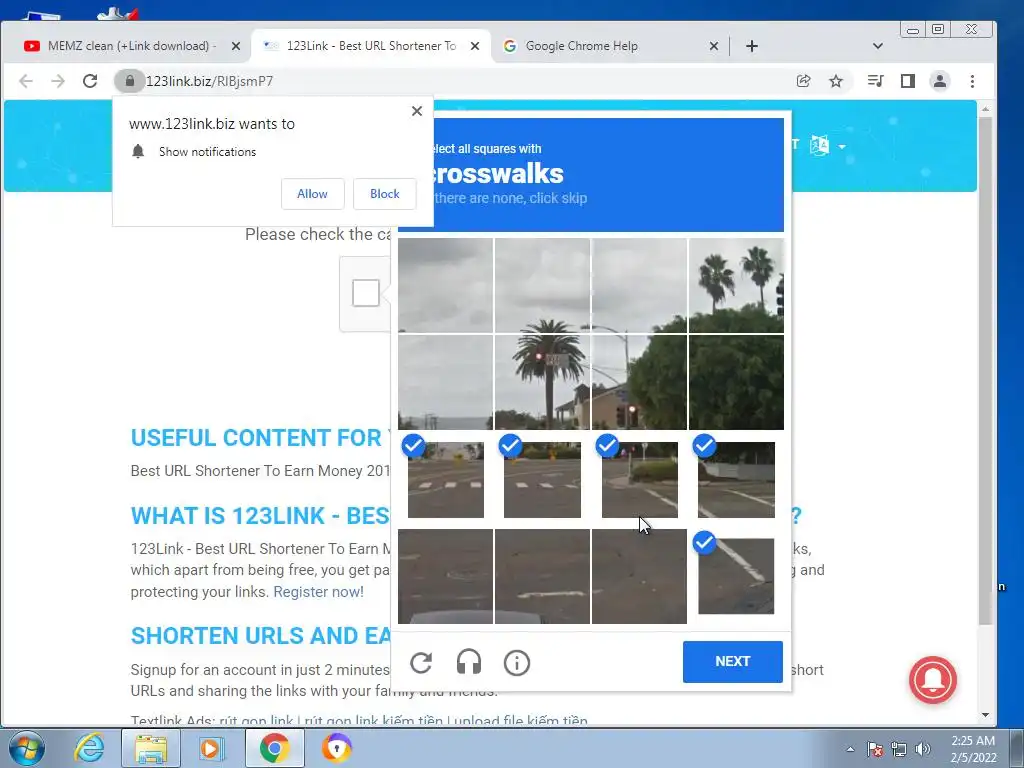The height and width of the screenshot is (768, 1024).
Task: Open media controls icon
Action: pos(875,81)
